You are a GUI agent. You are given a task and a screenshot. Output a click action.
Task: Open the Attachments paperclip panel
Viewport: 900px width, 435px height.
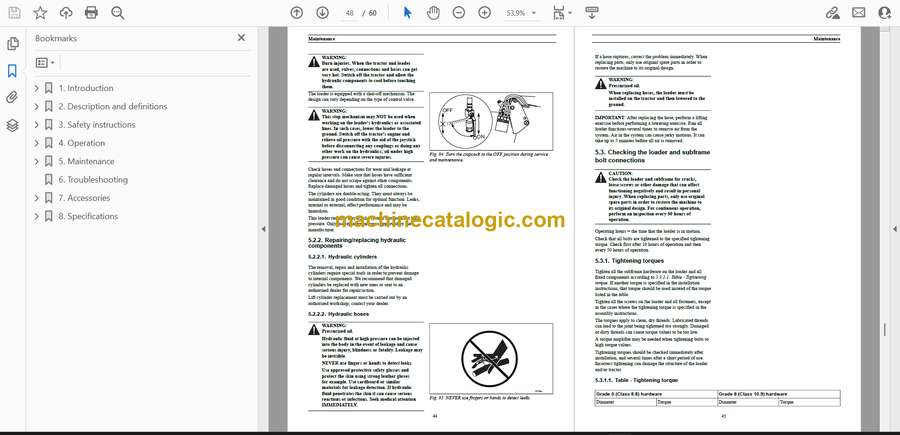pyautogui.click(x=12, y=98)
